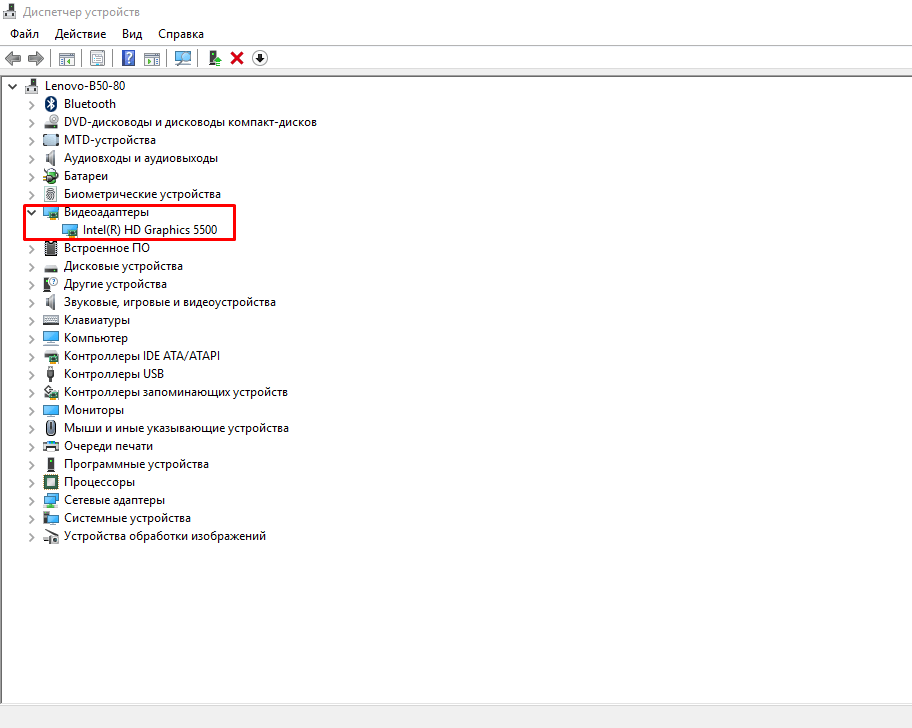Select Intel(R) HD Graphics 5500 device
Image resolution: width=912 pixels, height=728 pixels.
[x=150, y=230]
